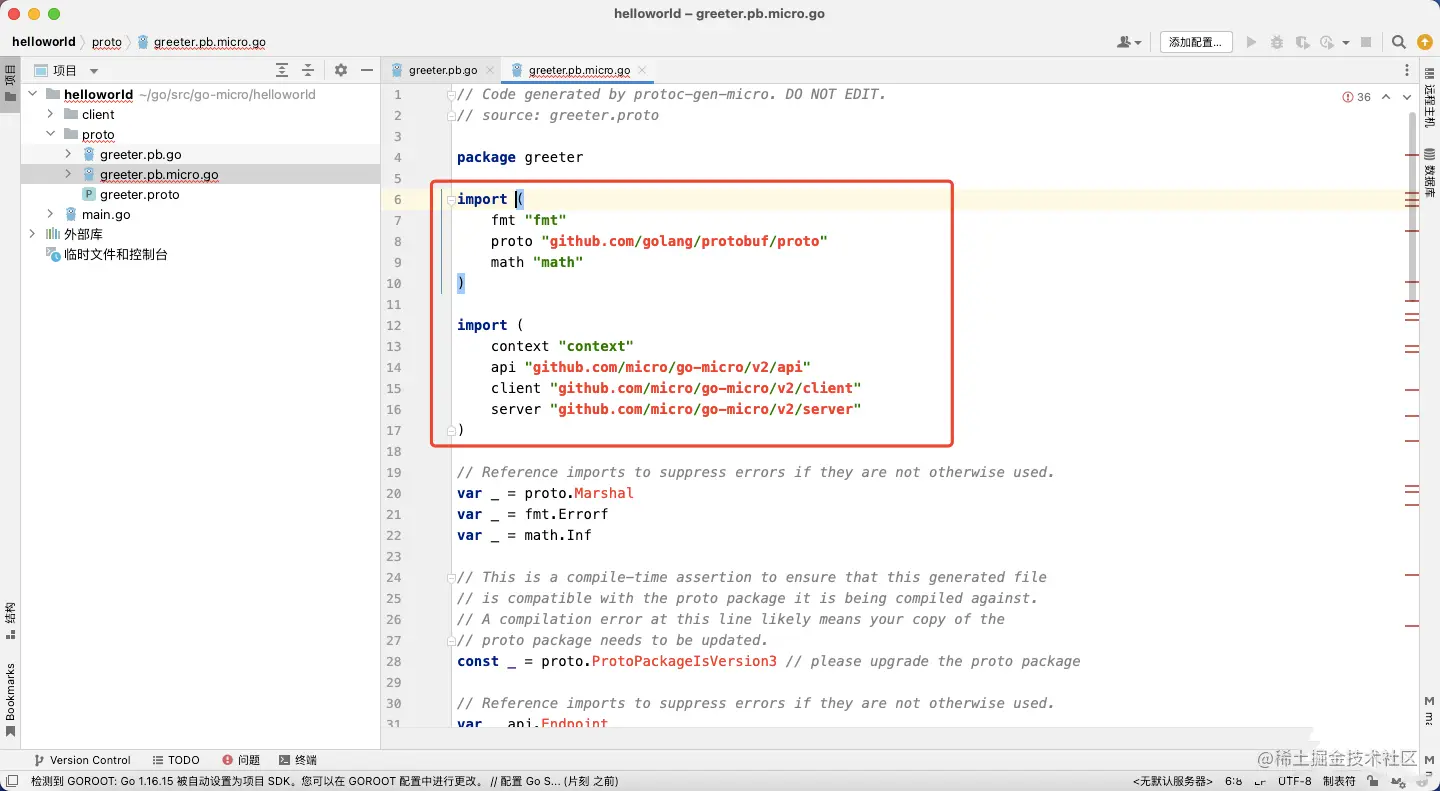
Task: Jump to previous highlighted error arrow
Action: pyautogui.click(x=1386, y=97)
